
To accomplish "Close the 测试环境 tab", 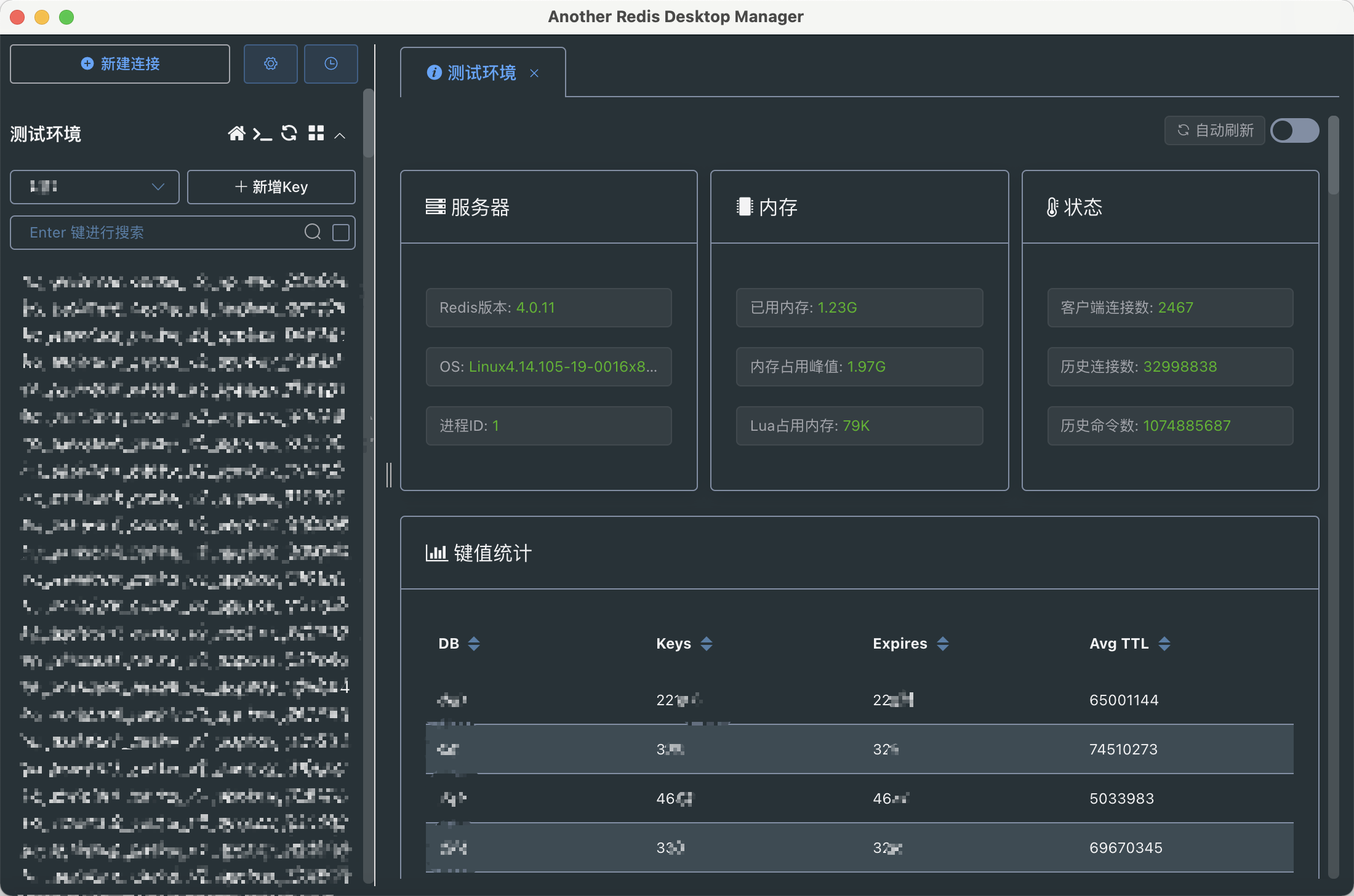I will click(534, 74).
